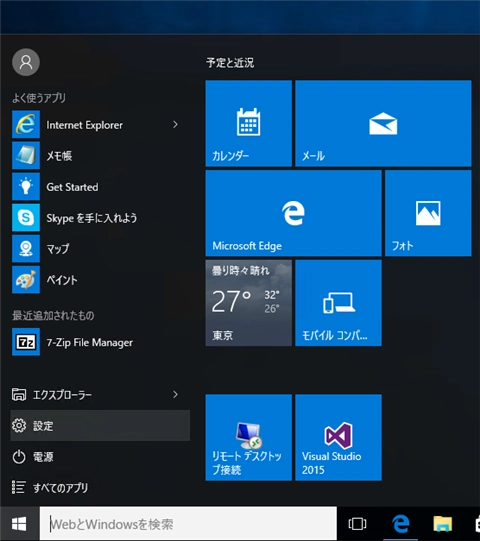Click the ペイント text label

click(x=62, y=280)
